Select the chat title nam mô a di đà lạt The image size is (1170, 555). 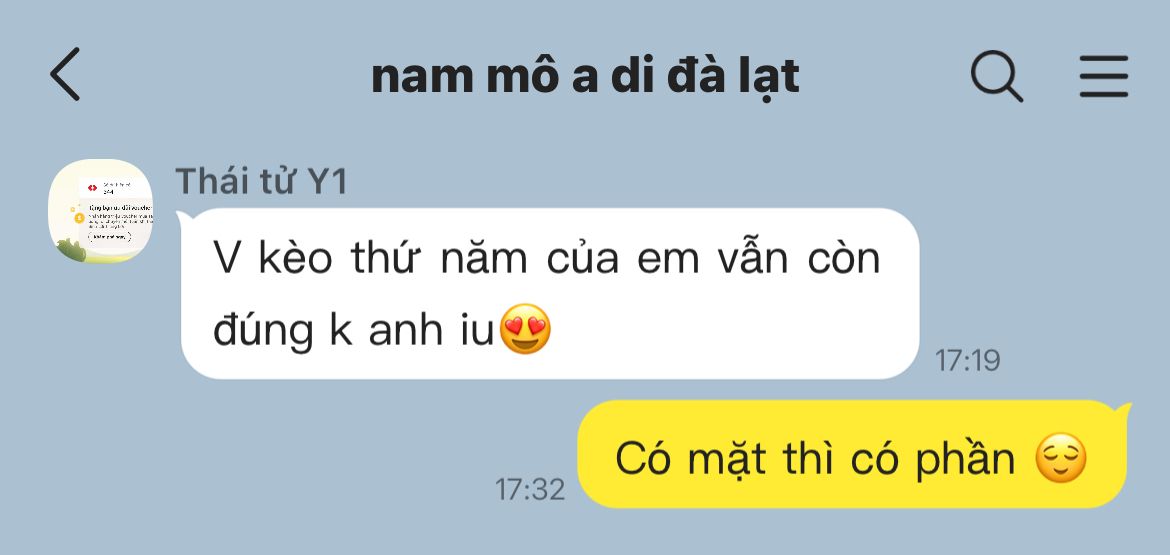[585, 76]
